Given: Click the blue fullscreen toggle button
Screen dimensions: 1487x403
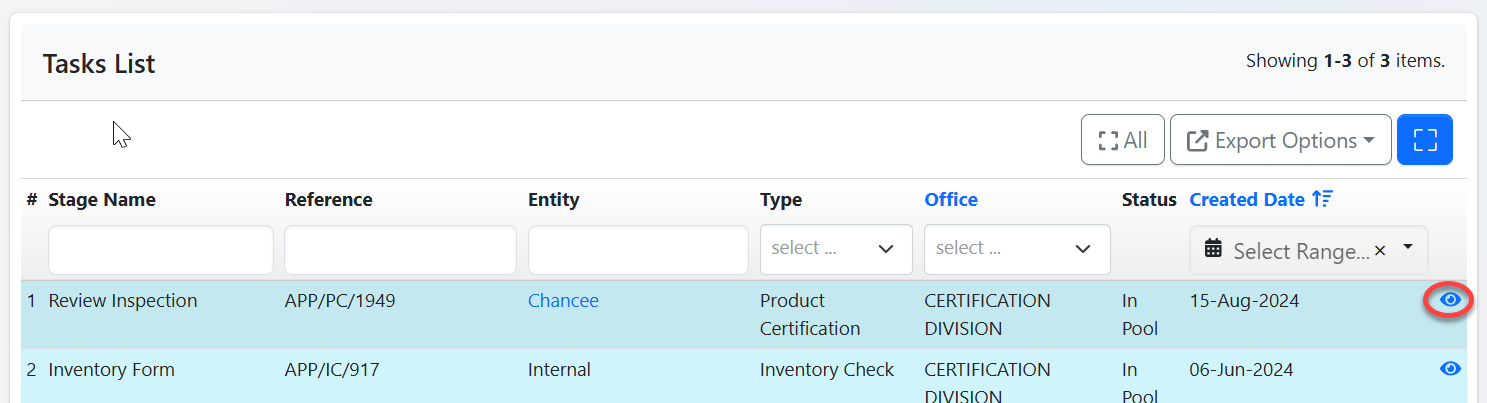Looking at the screenshot, I should click(x=1425, y=140).
